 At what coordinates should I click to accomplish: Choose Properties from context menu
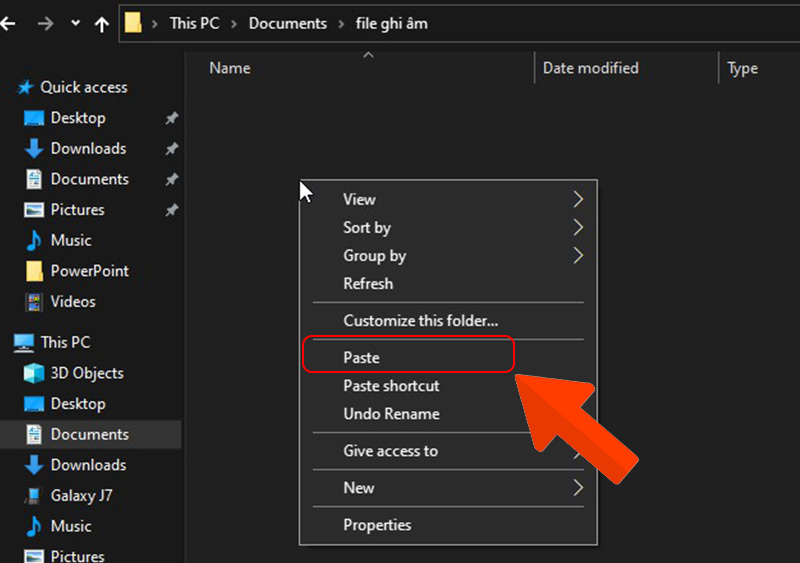[x=448, y=525]
